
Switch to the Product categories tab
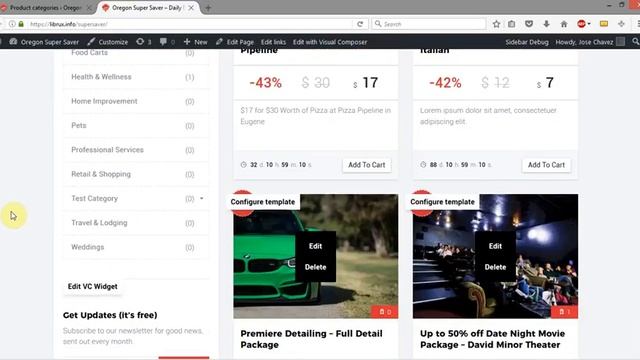(45, 8)
